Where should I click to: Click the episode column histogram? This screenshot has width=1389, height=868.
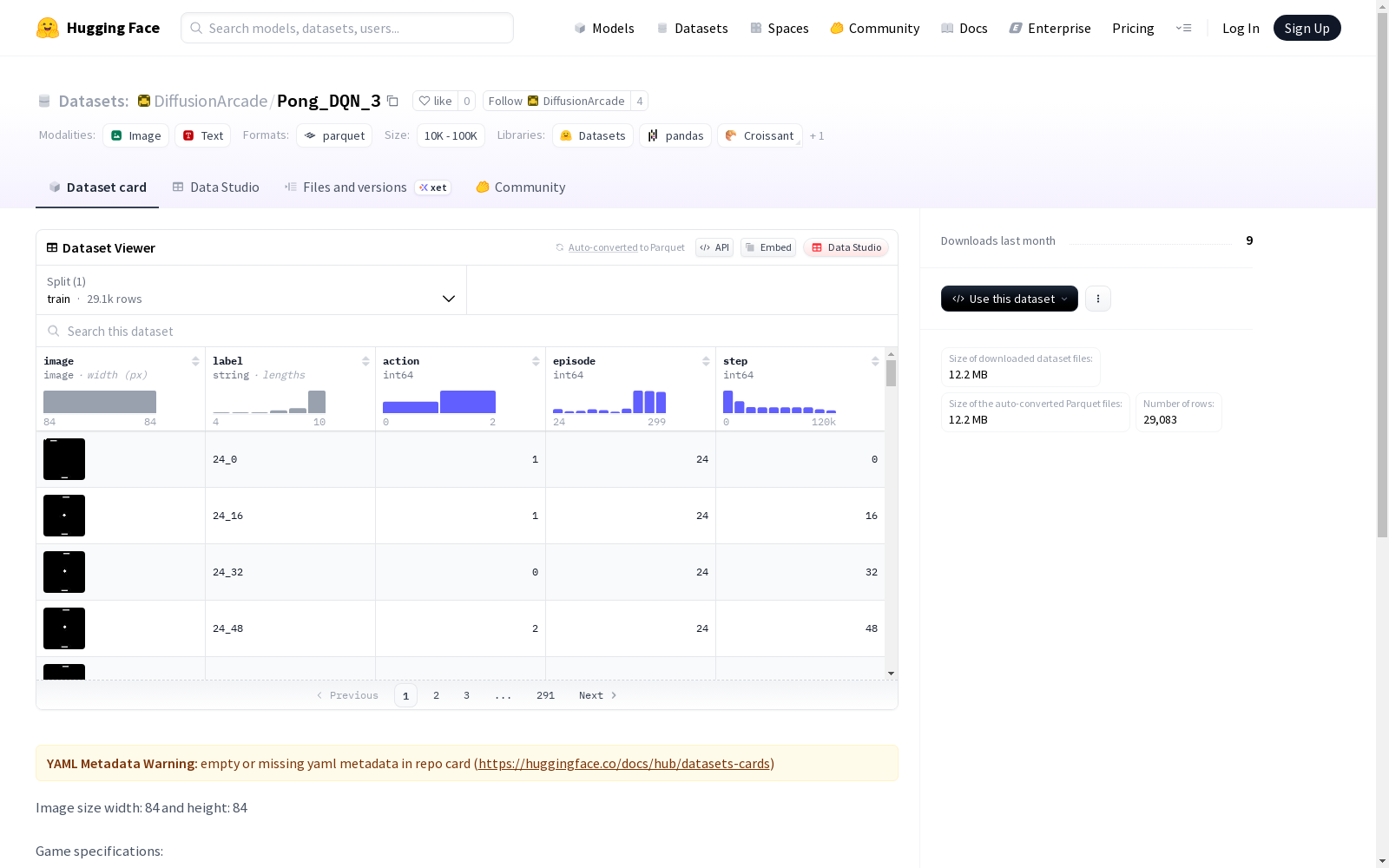pyautogui.click(x=609, y=402)
